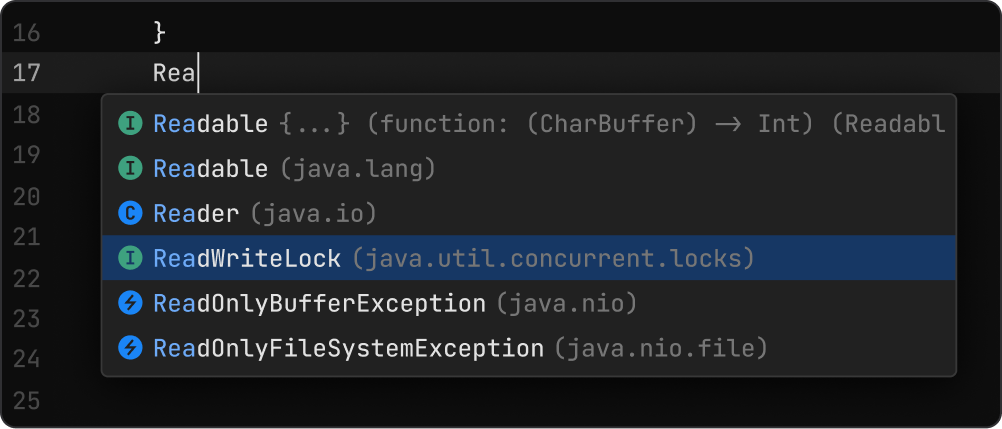Click gutter line number 21

click(x=27, y=237)
